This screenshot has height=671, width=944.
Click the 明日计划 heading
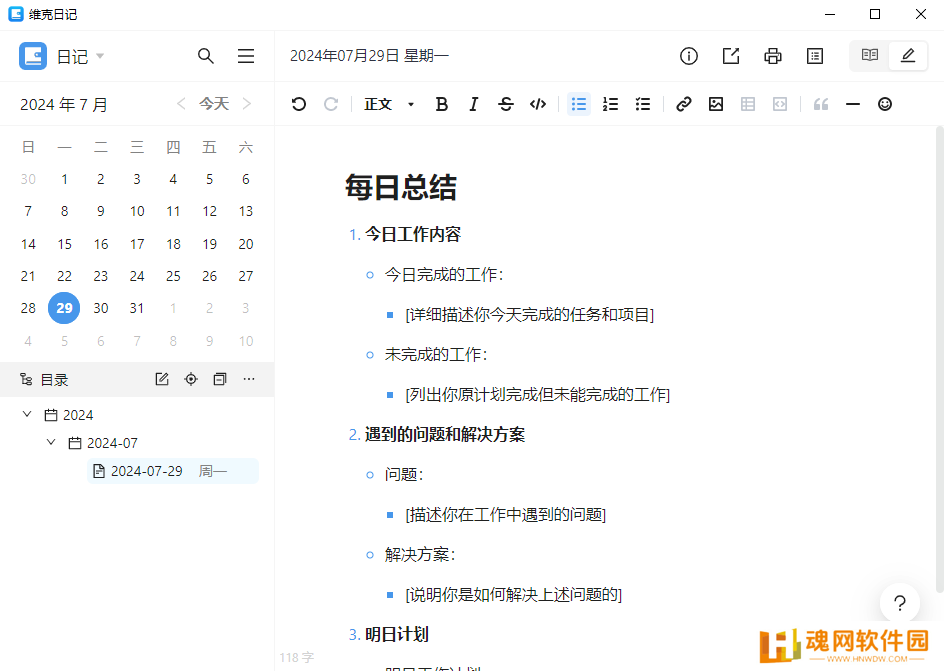coord(397,634)
